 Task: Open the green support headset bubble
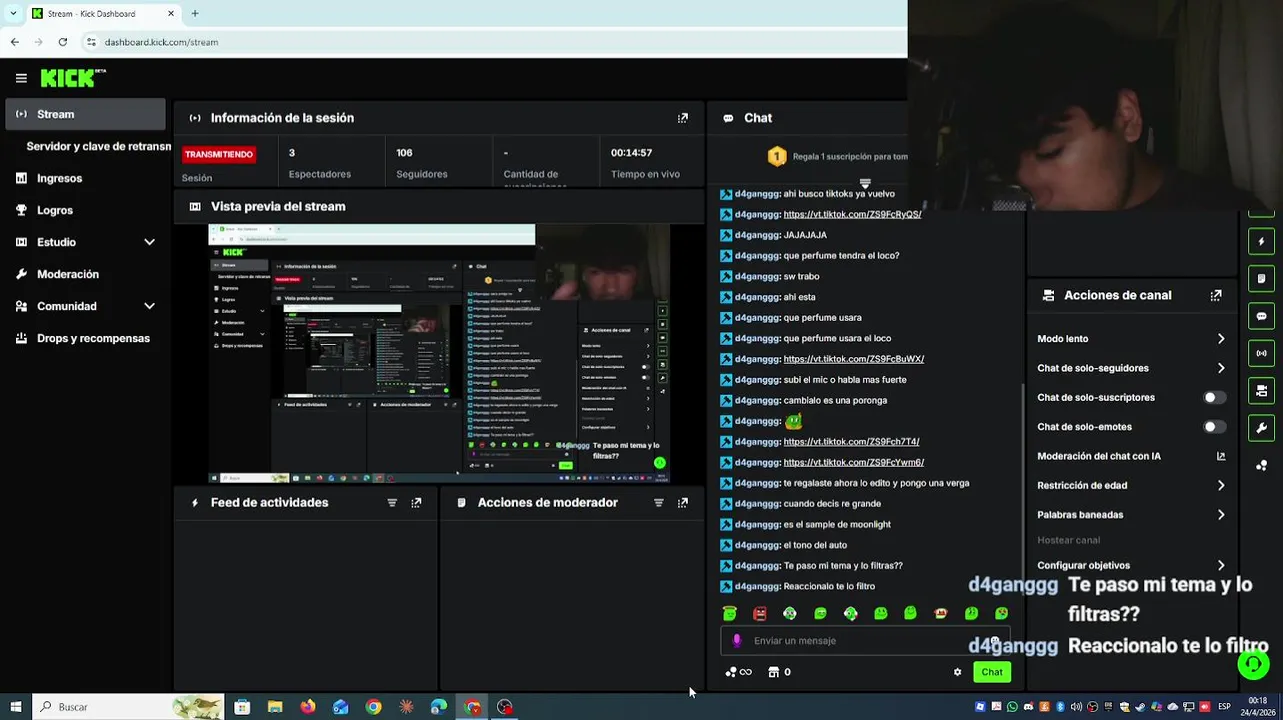coord(1254,663)
